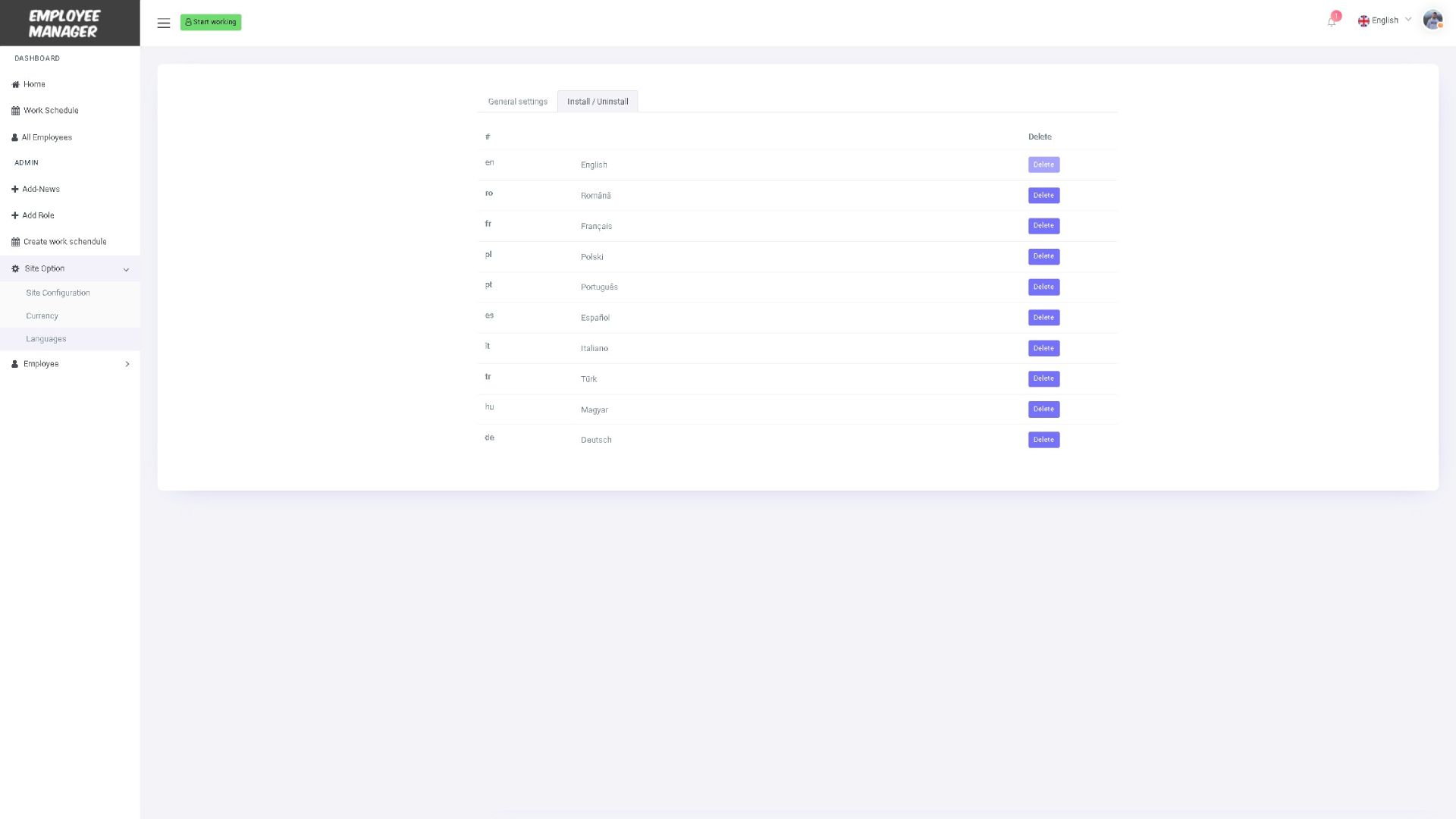Click the Employee Manager logo
Image resolution: width=1456 pixels, height=819 pixels.
pyautogui.click(x=64, y=24)
